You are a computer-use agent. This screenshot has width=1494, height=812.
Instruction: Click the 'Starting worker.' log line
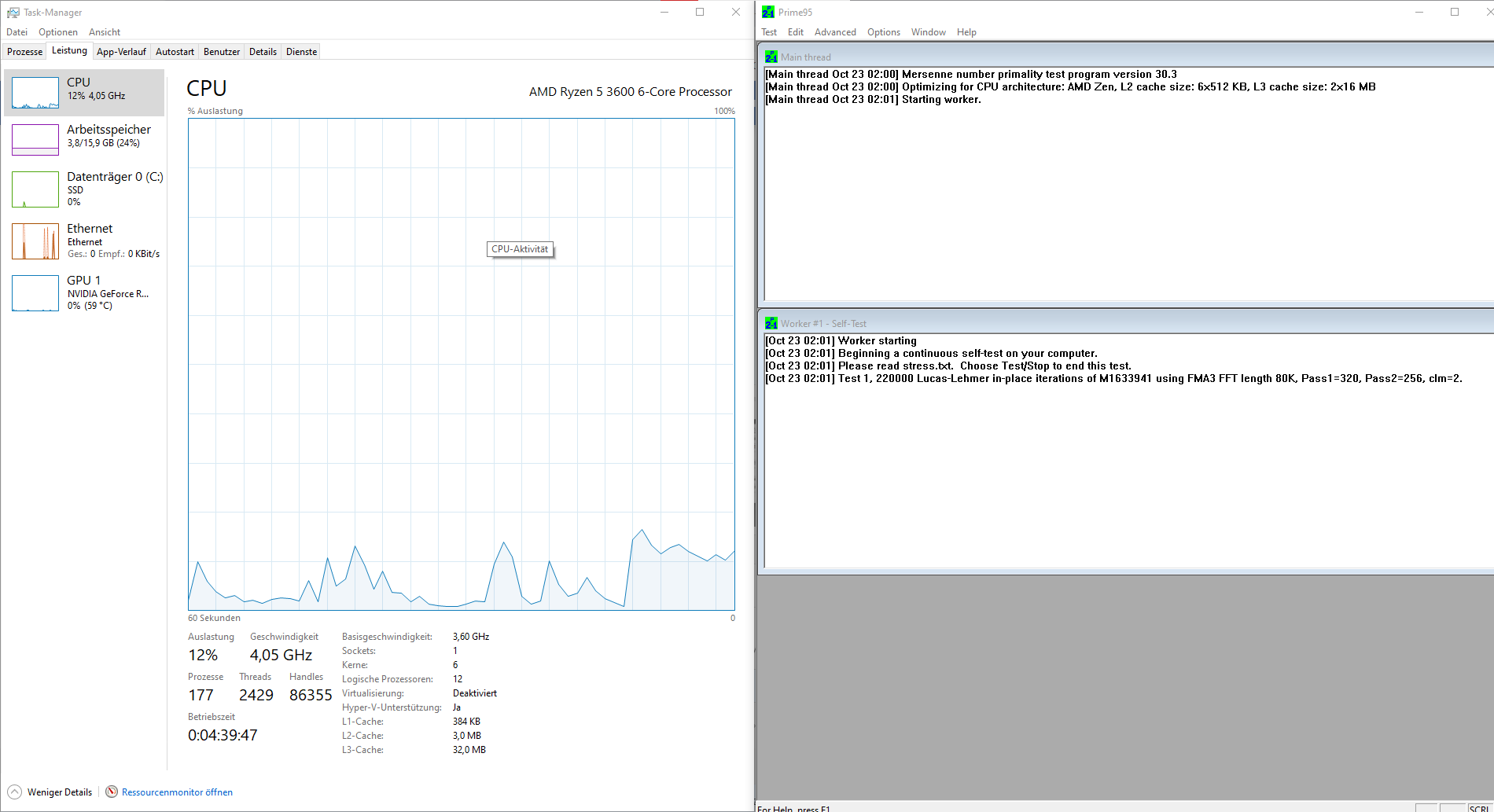[874, 100]
